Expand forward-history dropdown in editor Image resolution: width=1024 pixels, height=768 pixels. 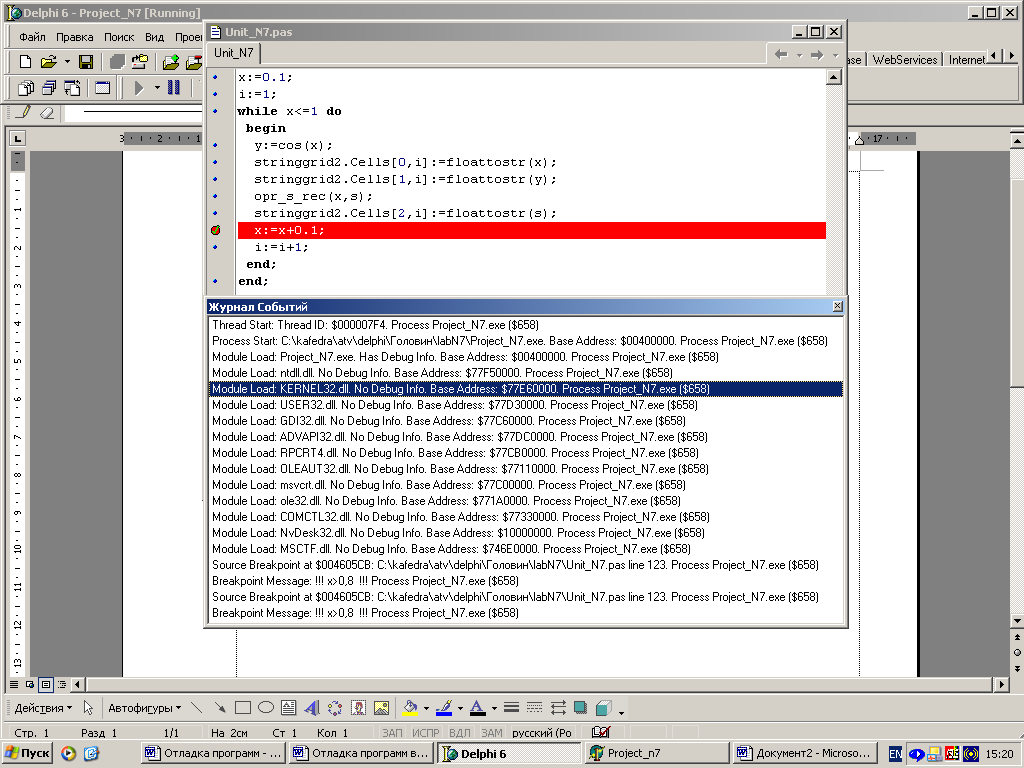point(835,56)
